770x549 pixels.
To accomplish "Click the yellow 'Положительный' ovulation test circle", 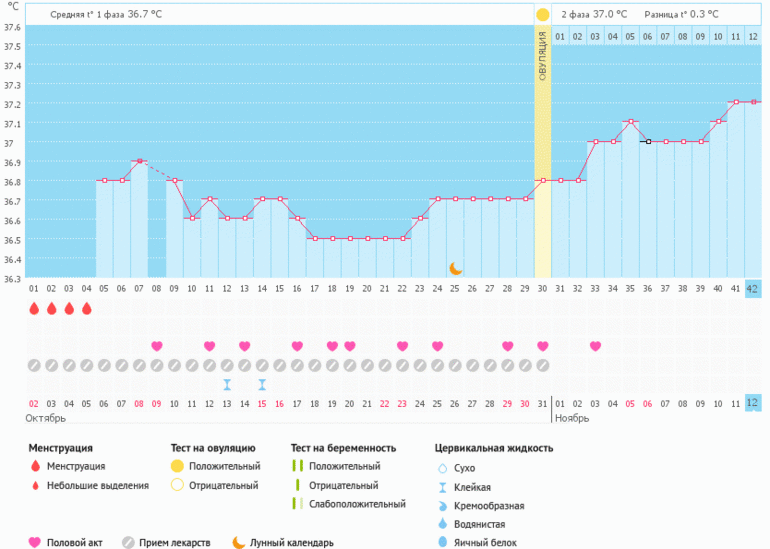I will click(x=177, y=466).
